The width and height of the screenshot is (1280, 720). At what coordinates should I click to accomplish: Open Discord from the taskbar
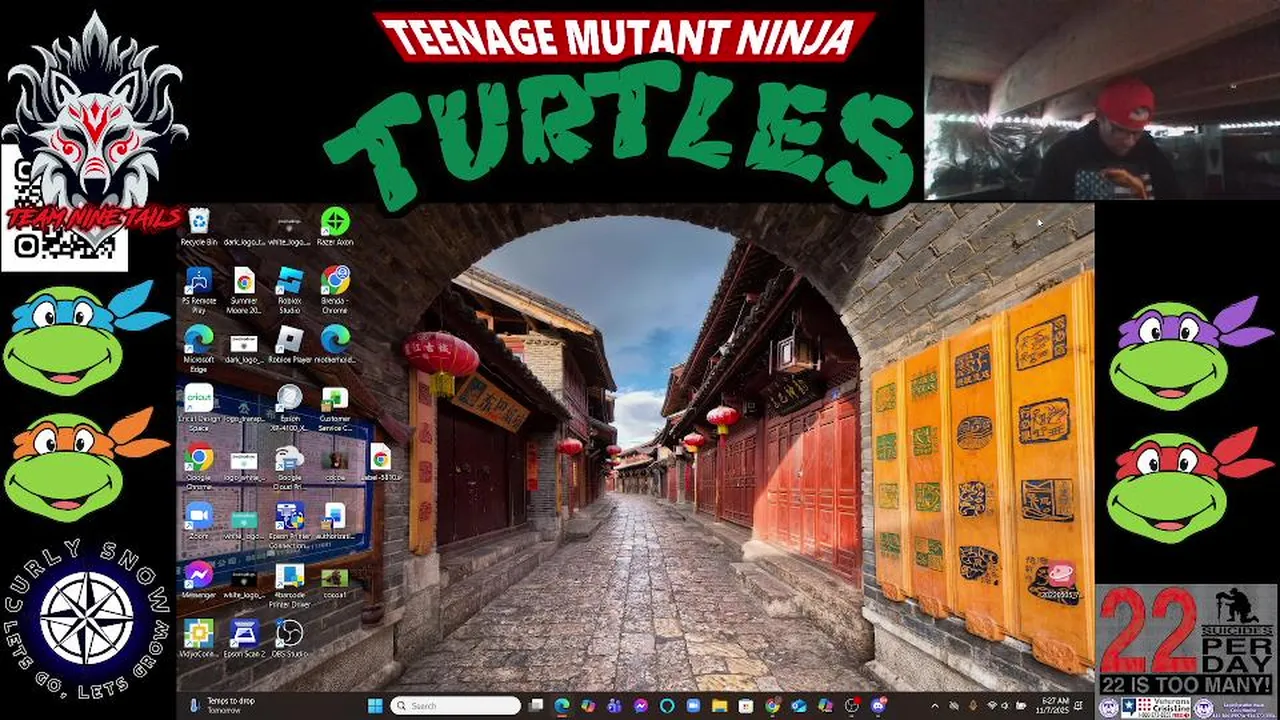pos(878,706)
